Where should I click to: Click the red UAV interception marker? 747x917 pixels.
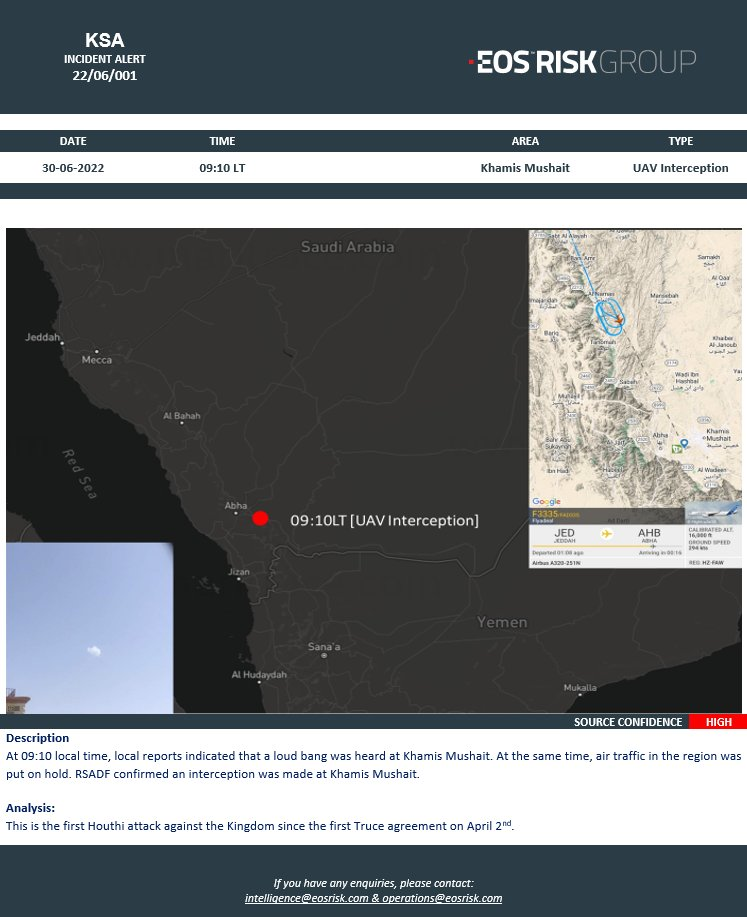(x=260, y=518)
